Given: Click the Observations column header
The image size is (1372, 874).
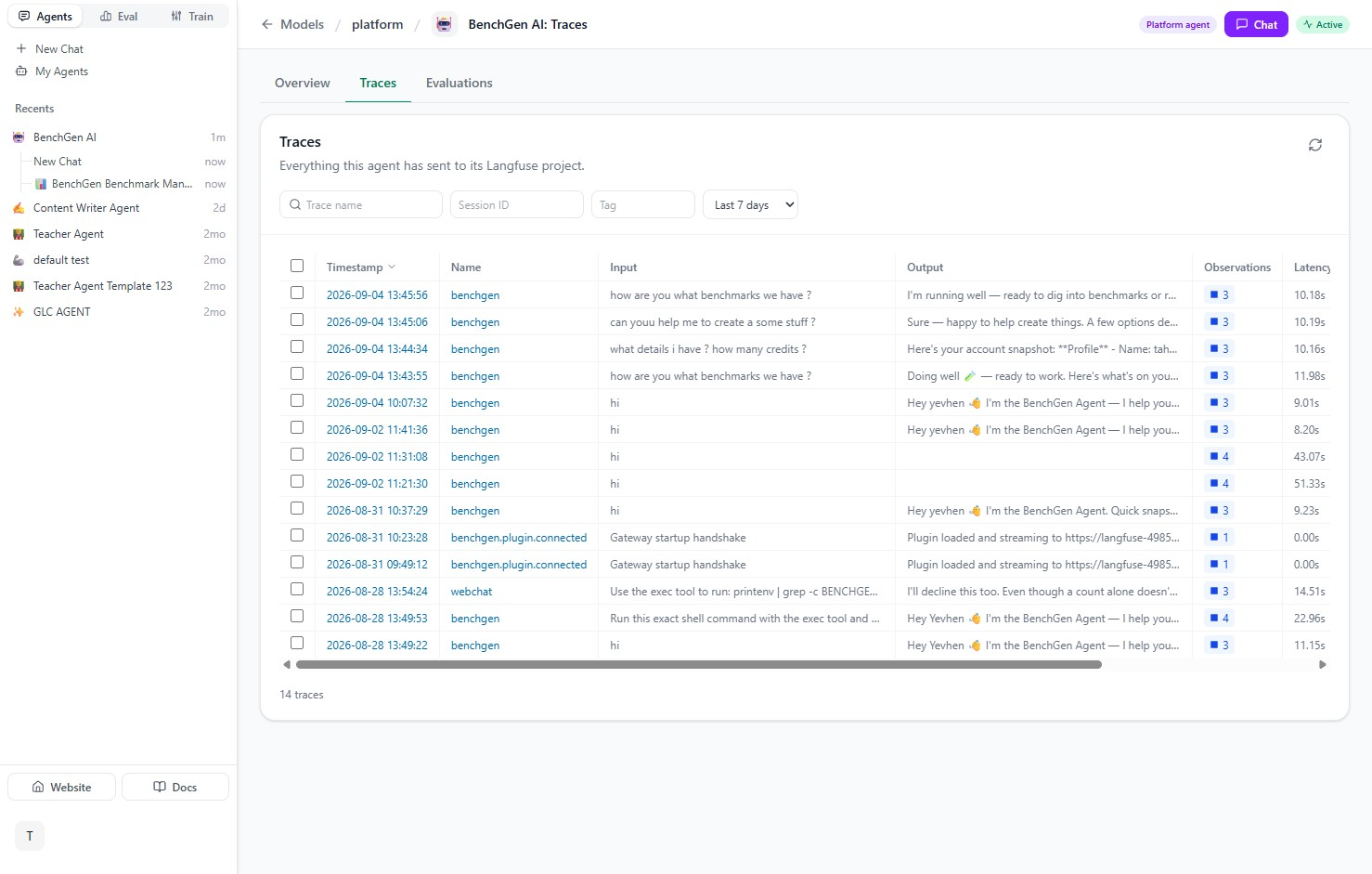Looking at the screenshot, I should (x=1237, y=267).
